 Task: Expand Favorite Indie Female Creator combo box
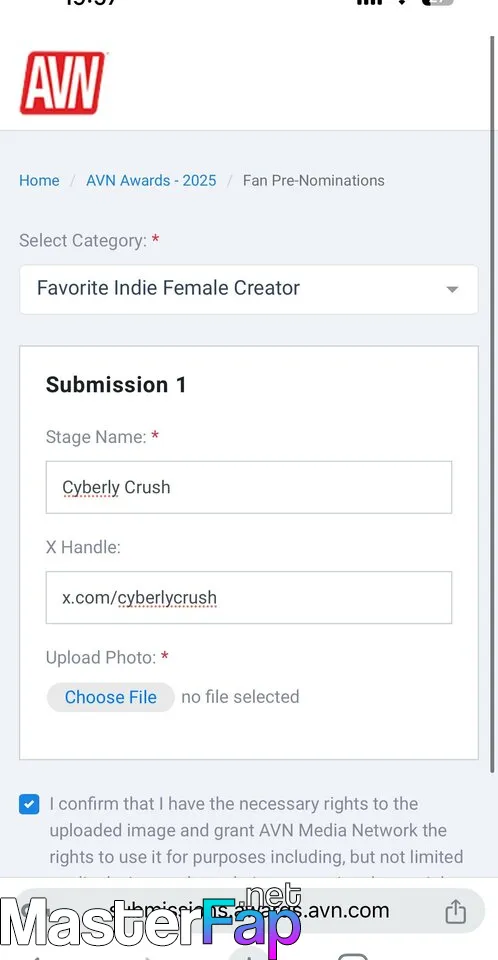[249, 289]
